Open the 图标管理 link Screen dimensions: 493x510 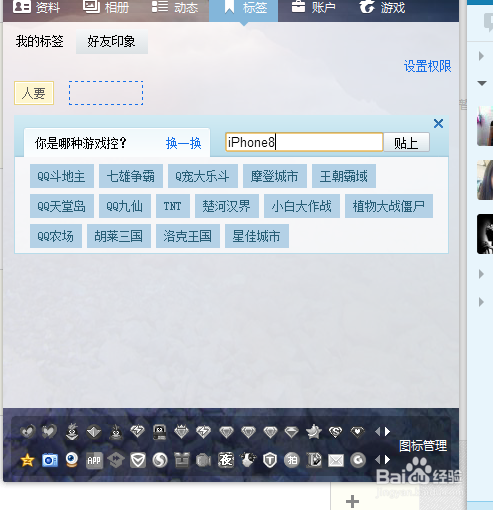coord(423,446)
